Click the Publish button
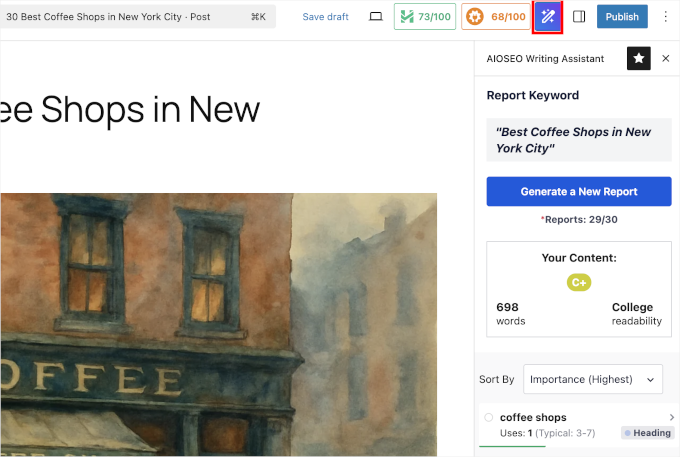The image size is (680, 457). click(x=622, y=17)
